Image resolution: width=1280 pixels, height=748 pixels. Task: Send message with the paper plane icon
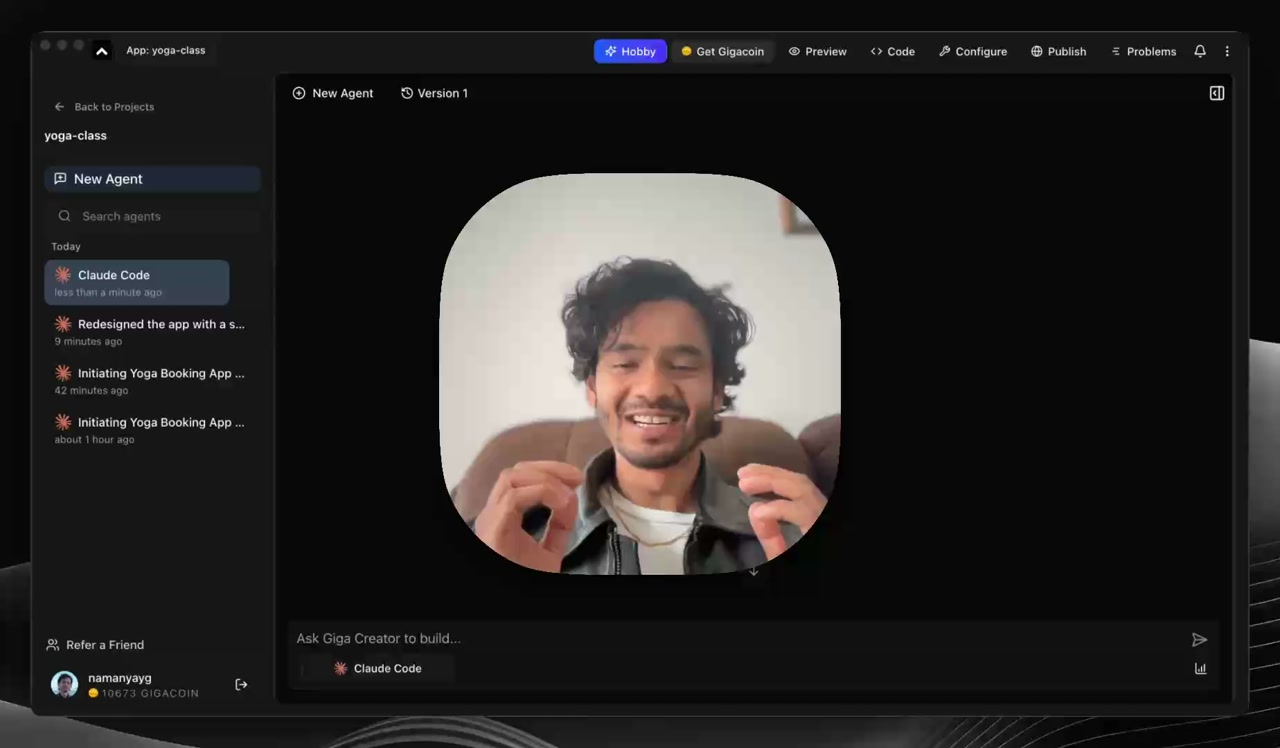(x=1200, y=640)
